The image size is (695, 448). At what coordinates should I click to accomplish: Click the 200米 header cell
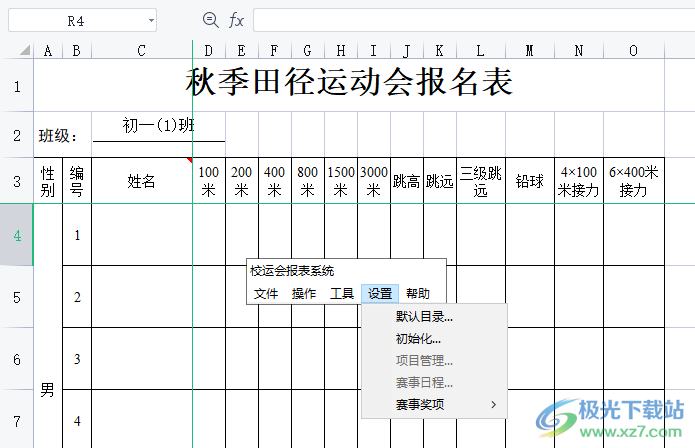click(x=242, y=181)
